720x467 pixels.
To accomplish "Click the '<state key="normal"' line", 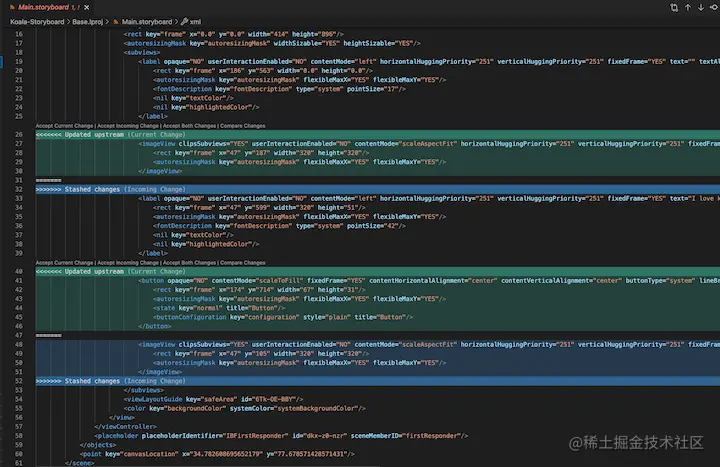I will point(219,308).
